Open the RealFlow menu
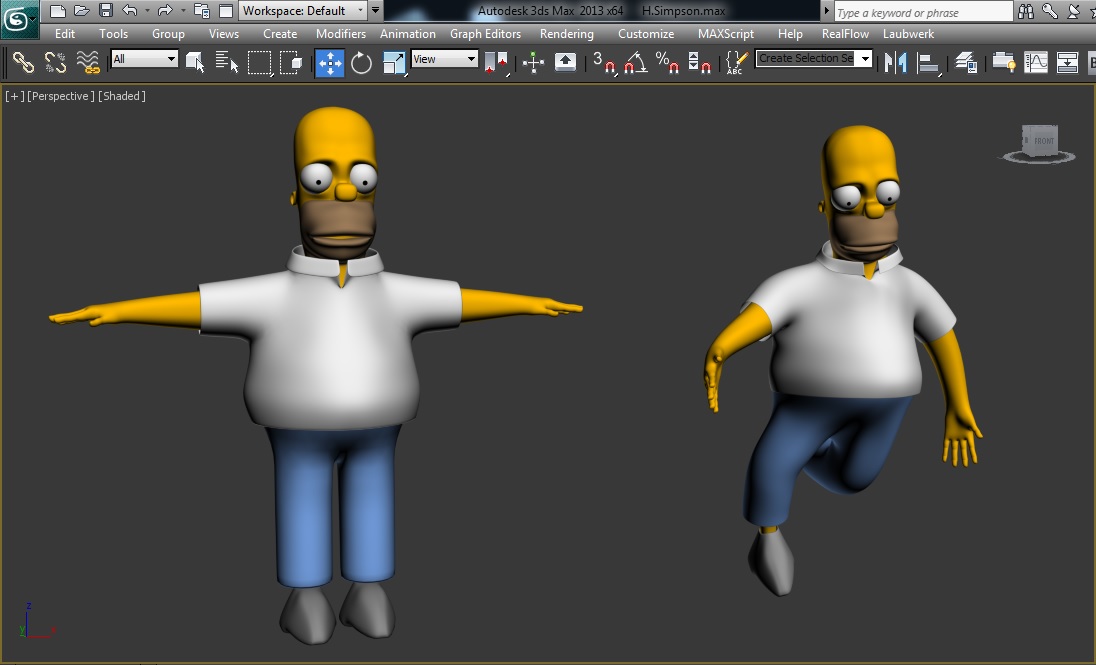This screenshot has height=665, width=1096. pyautogui.click(x=845, y=34)
